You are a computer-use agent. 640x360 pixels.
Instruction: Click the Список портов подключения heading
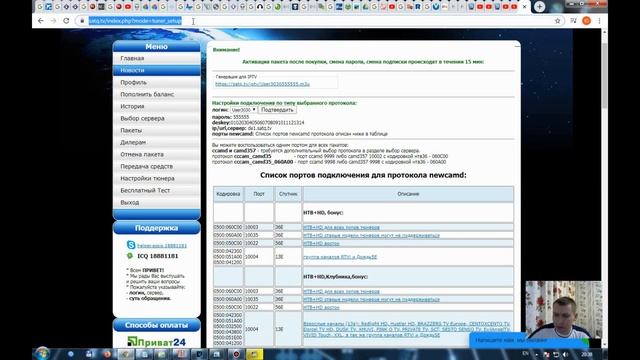point(363,175)
